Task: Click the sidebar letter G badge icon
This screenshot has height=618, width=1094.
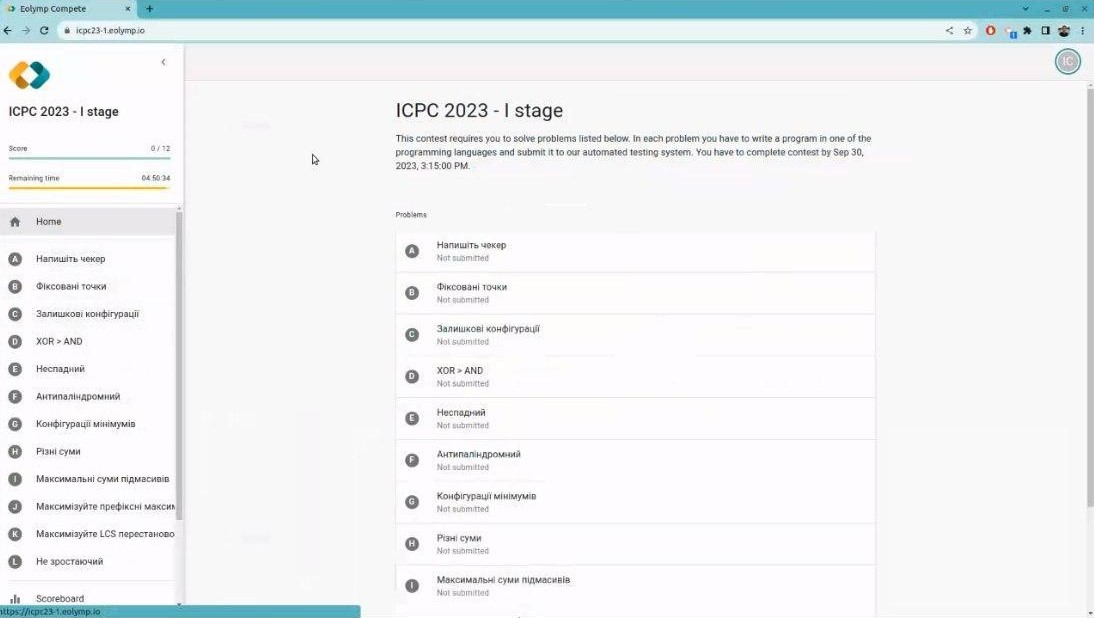Action: tap(15, 424)
